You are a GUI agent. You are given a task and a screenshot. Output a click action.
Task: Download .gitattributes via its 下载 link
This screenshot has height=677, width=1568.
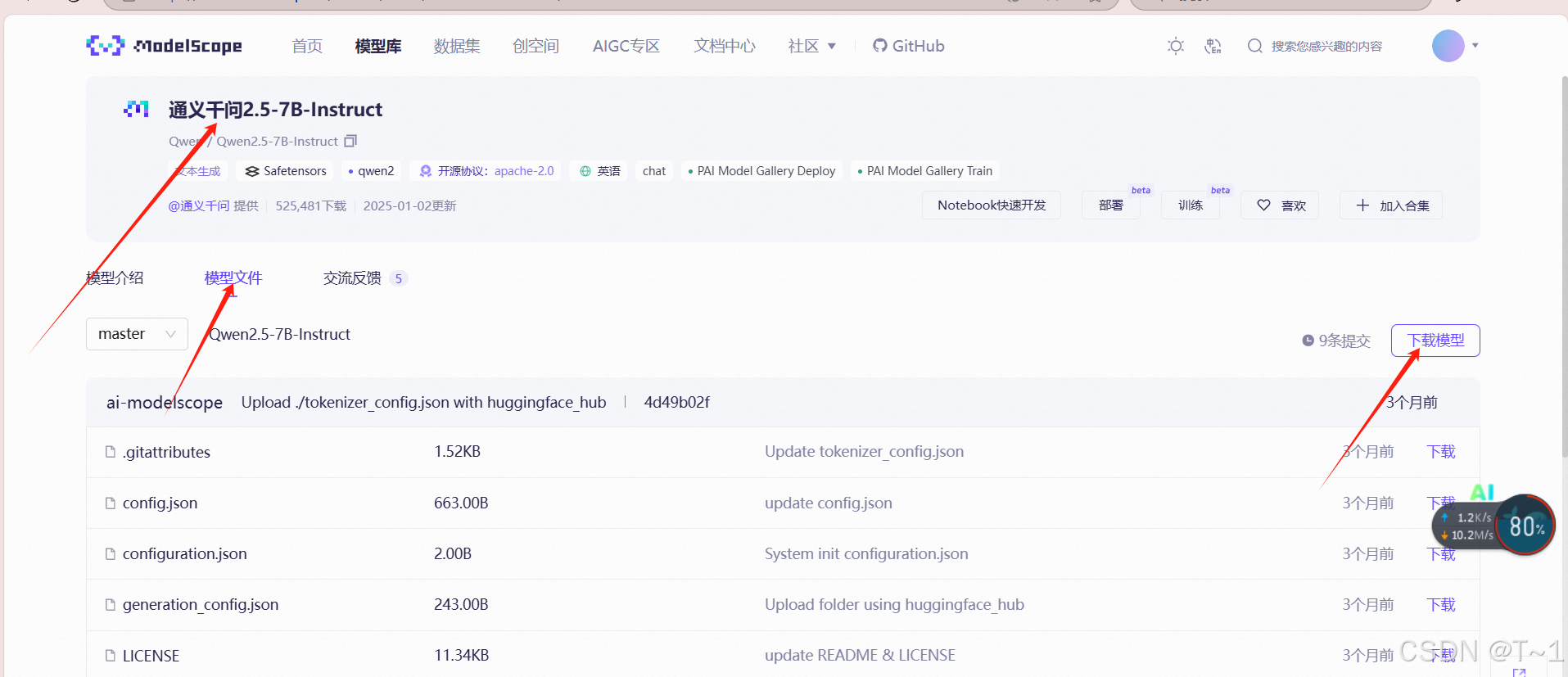(x=1441, y=452)
